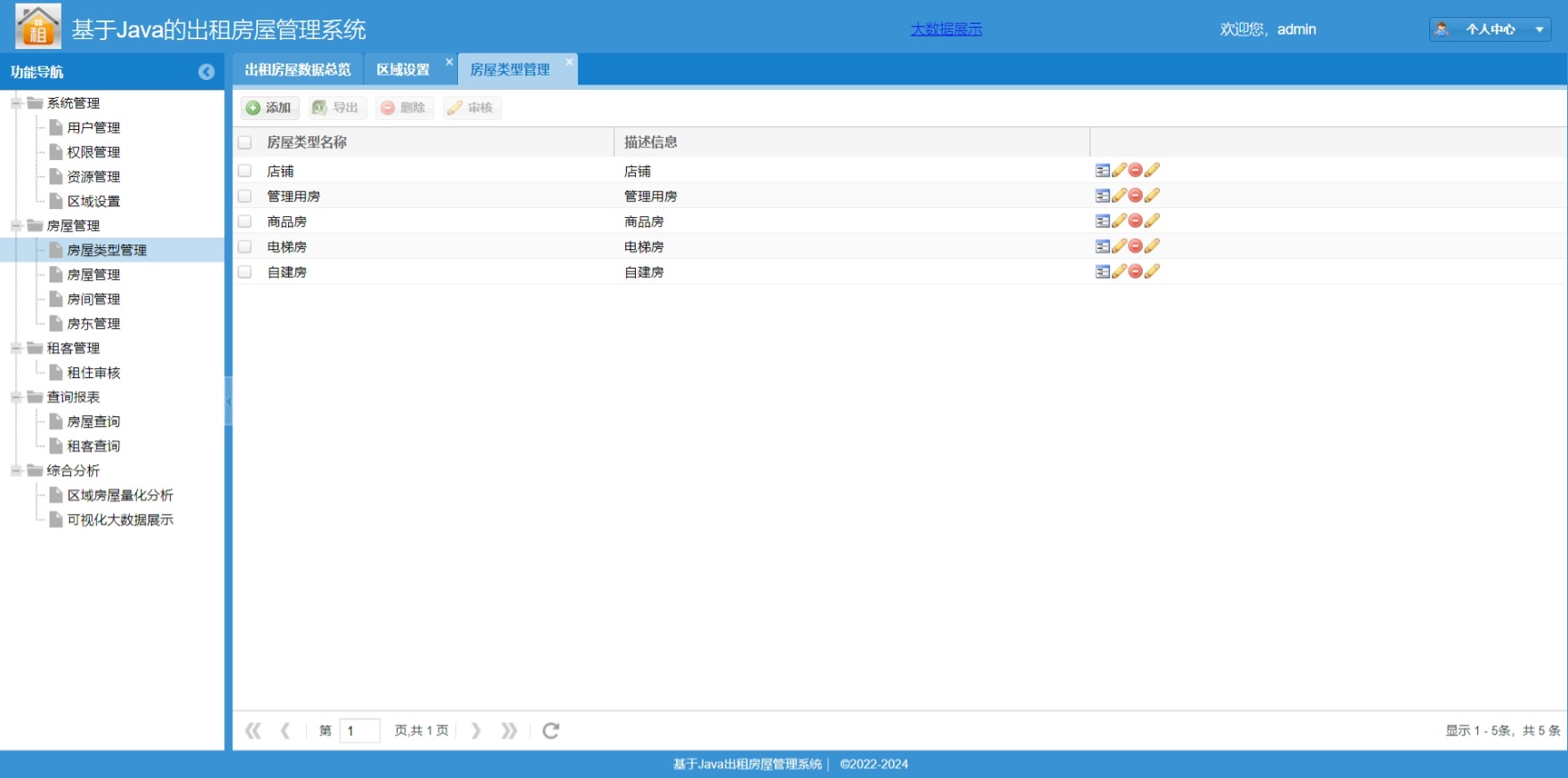Switch to the 出租房屋数据总览 tab
The image size is (1568, 778).
point(298,69)
